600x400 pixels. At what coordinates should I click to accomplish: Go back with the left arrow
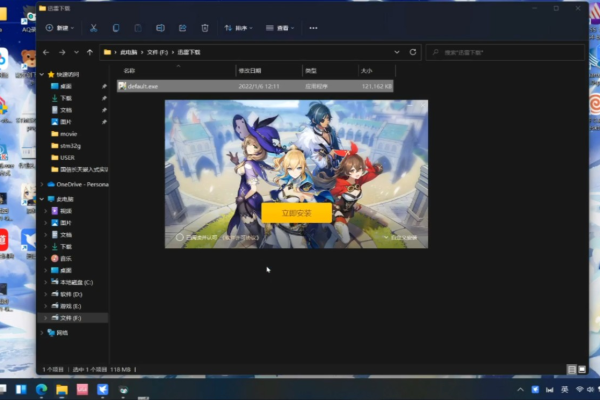(46, 52)
